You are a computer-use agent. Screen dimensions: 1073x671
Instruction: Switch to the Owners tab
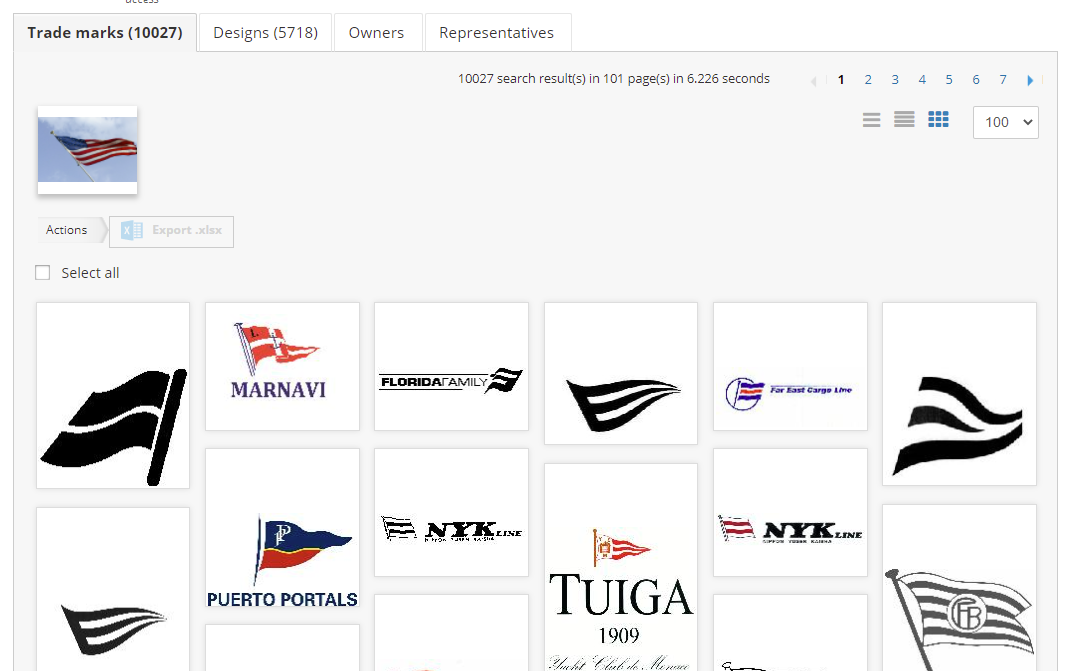[376, 33]
